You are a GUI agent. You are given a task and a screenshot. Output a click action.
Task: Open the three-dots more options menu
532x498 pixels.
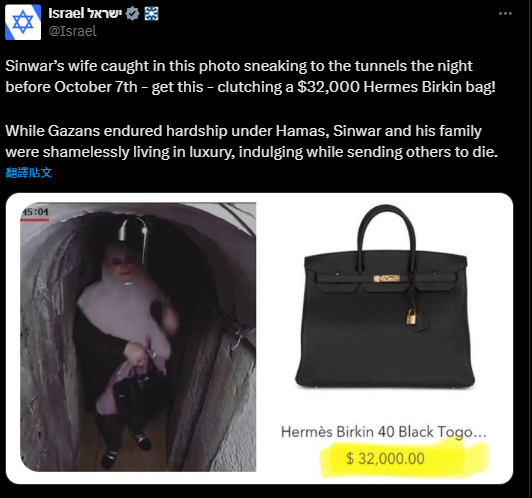coord(505,13)
